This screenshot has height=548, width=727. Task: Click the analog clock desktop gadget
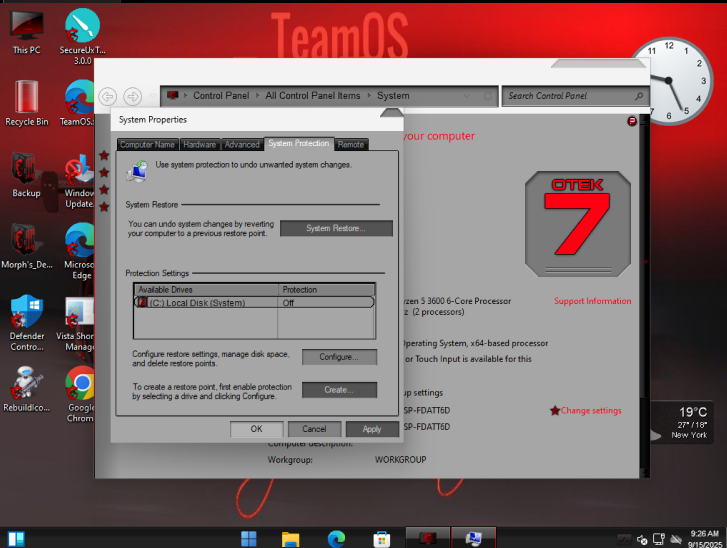[x=669, y=81]
